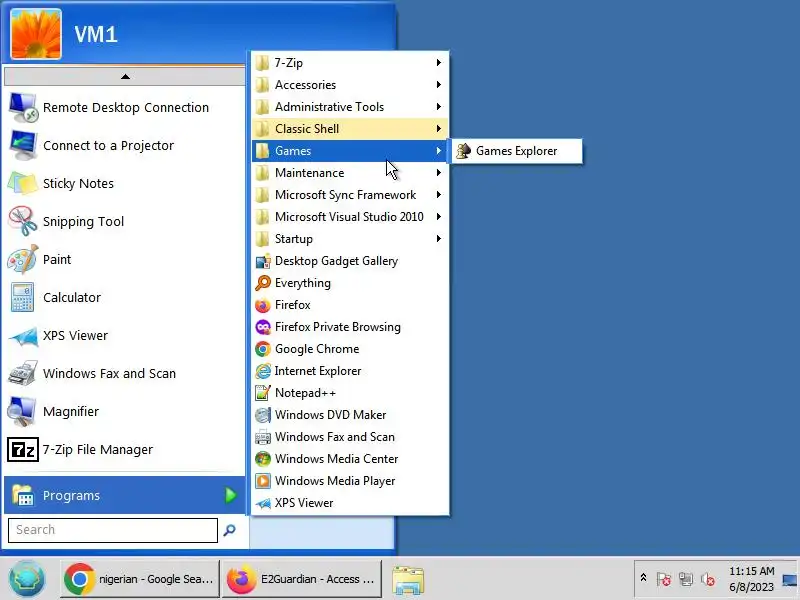The height and width of the screenshot is (600, 800).
Task: Expand Microsoft Sync Framework folder
Action: click(x=351, y=195)
